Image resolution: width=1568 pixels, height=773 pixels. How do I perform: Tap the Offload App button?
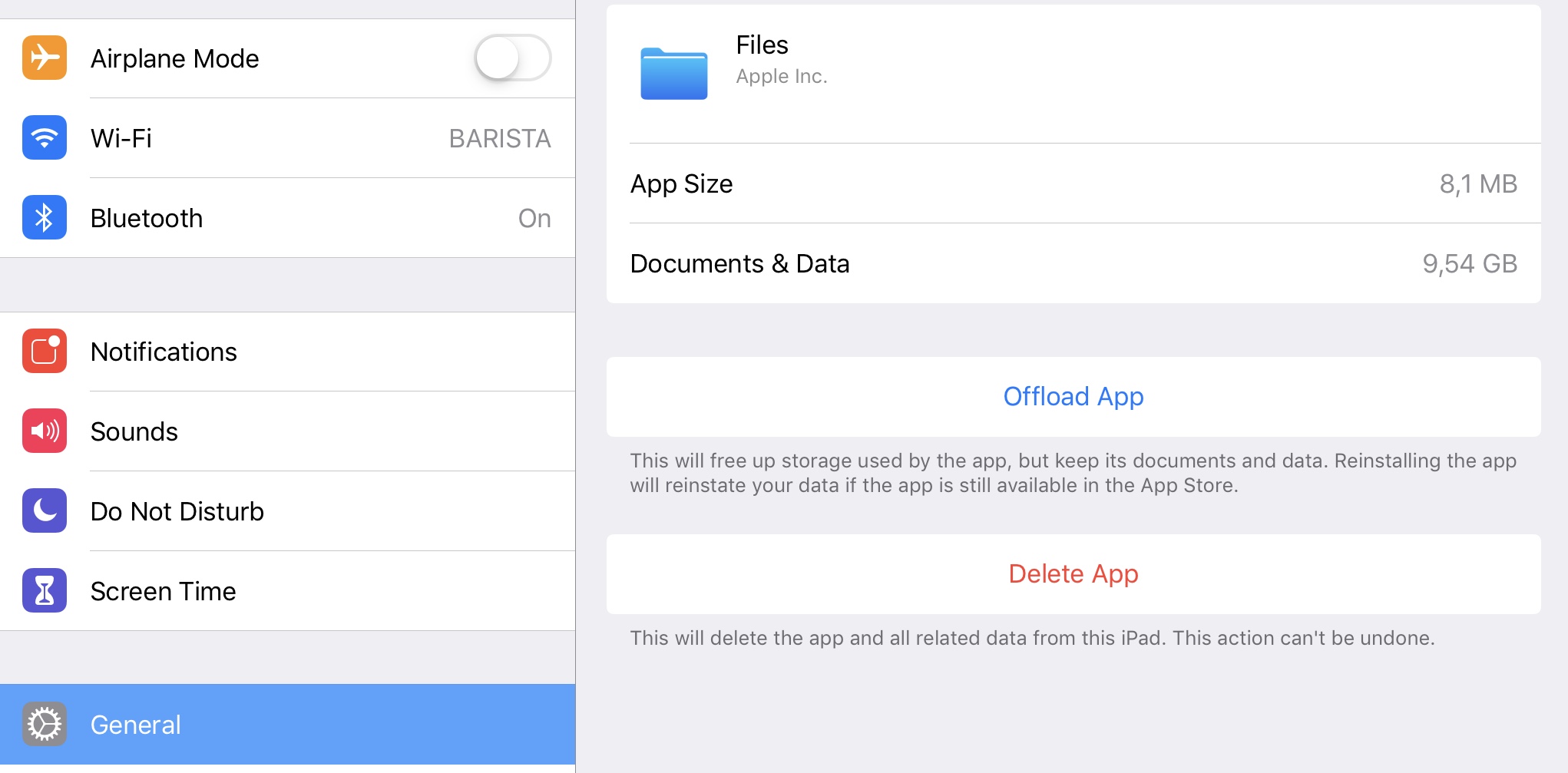click(x=1073, y=397)
